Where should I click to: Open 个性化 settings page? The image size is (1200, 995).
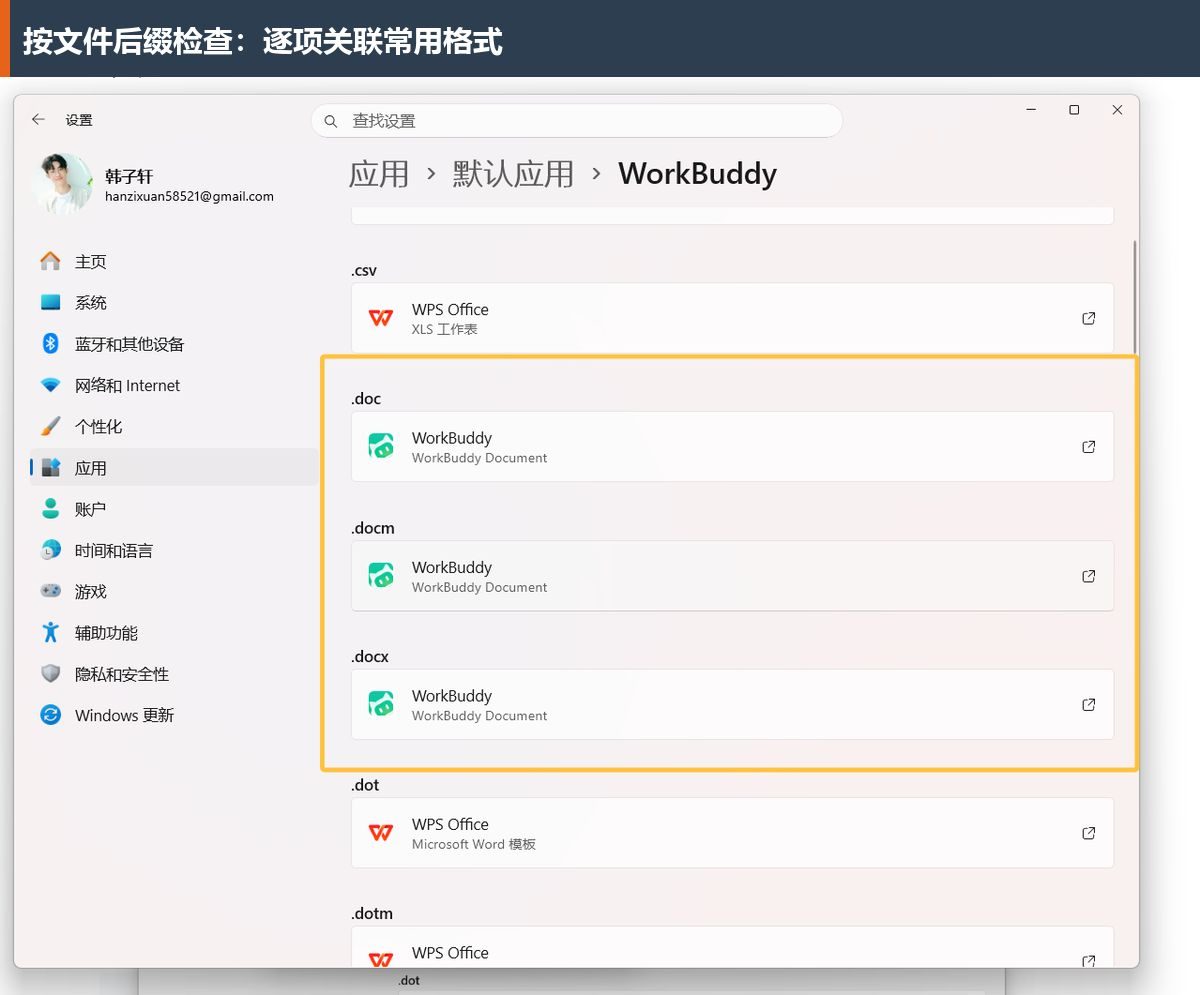coord(174,426)
